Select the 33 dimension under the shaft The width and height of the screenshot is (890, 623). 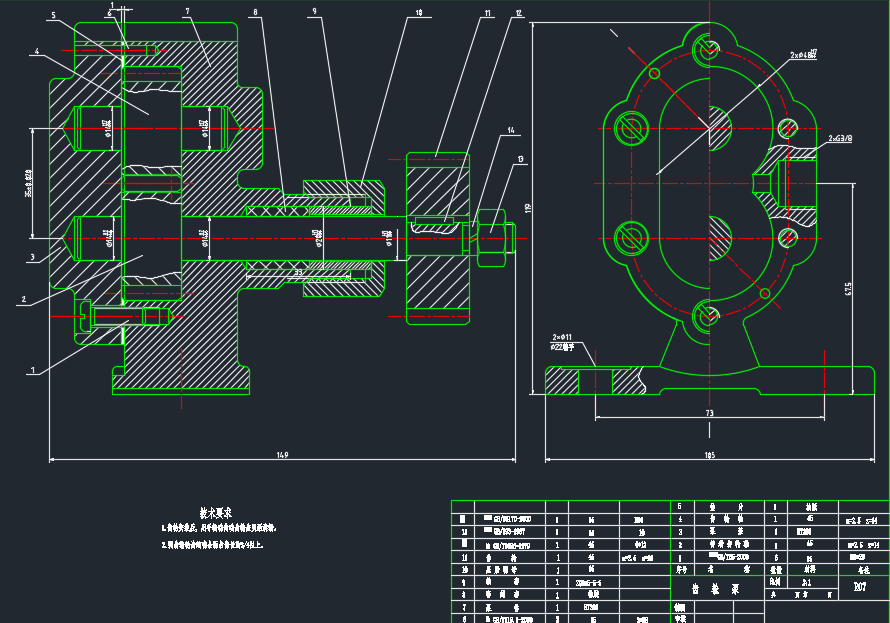299,273
